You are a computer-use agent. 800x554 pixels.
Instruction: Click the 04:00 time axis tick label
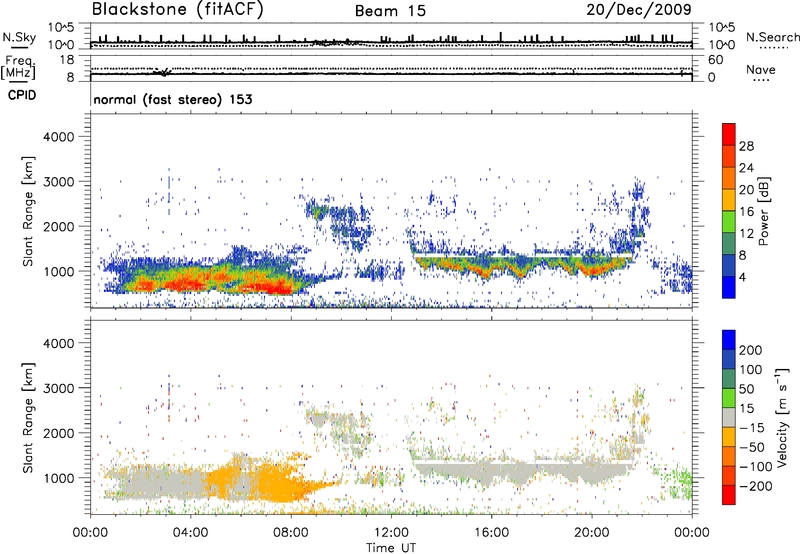pyautogui.click(x=191, y=533)
